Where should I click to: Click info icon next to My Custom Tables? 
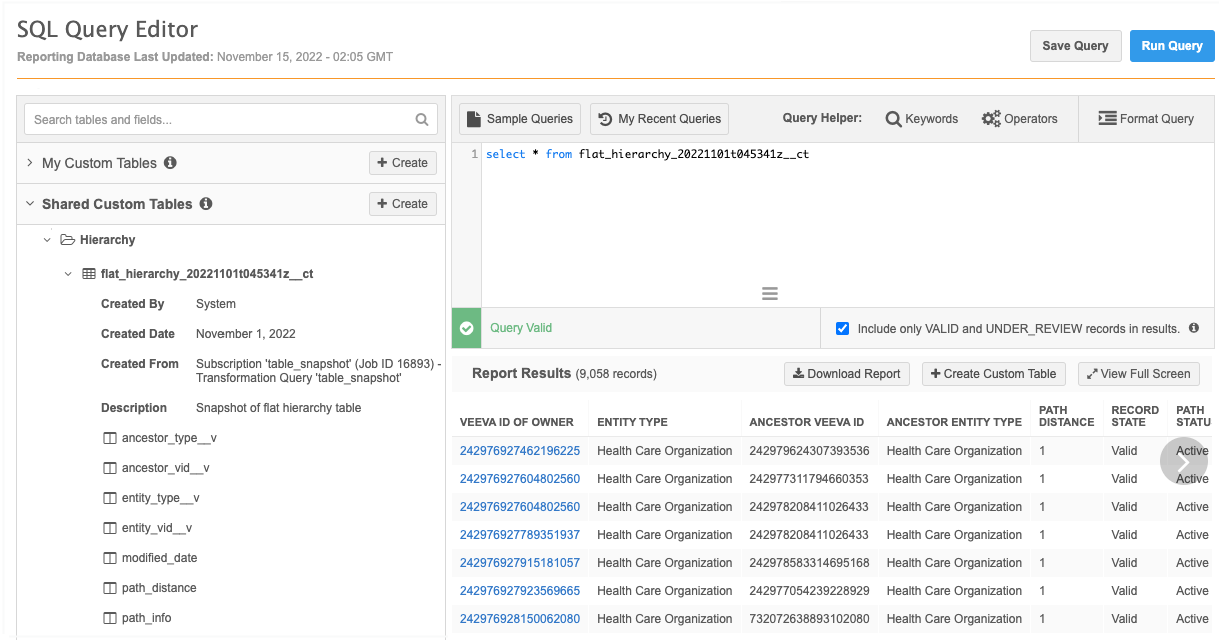pyautogui.click(x=170, y=163)
